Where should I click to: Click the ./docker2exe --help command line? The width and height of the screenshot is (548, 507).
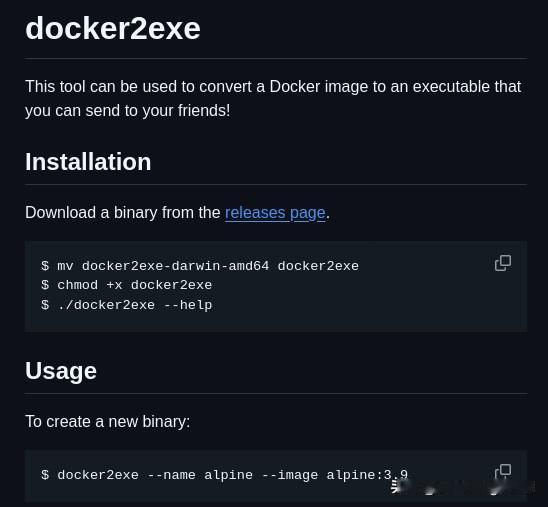click(127, 305)
